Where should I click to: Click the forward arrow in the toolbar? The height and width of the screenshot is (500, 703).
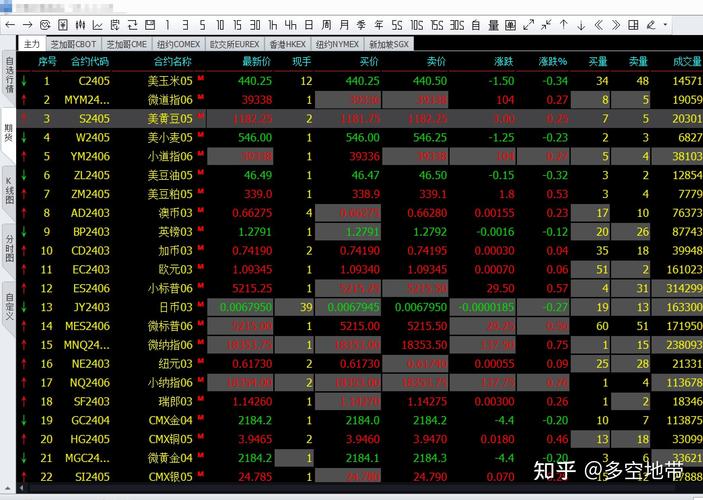(27, 24)
